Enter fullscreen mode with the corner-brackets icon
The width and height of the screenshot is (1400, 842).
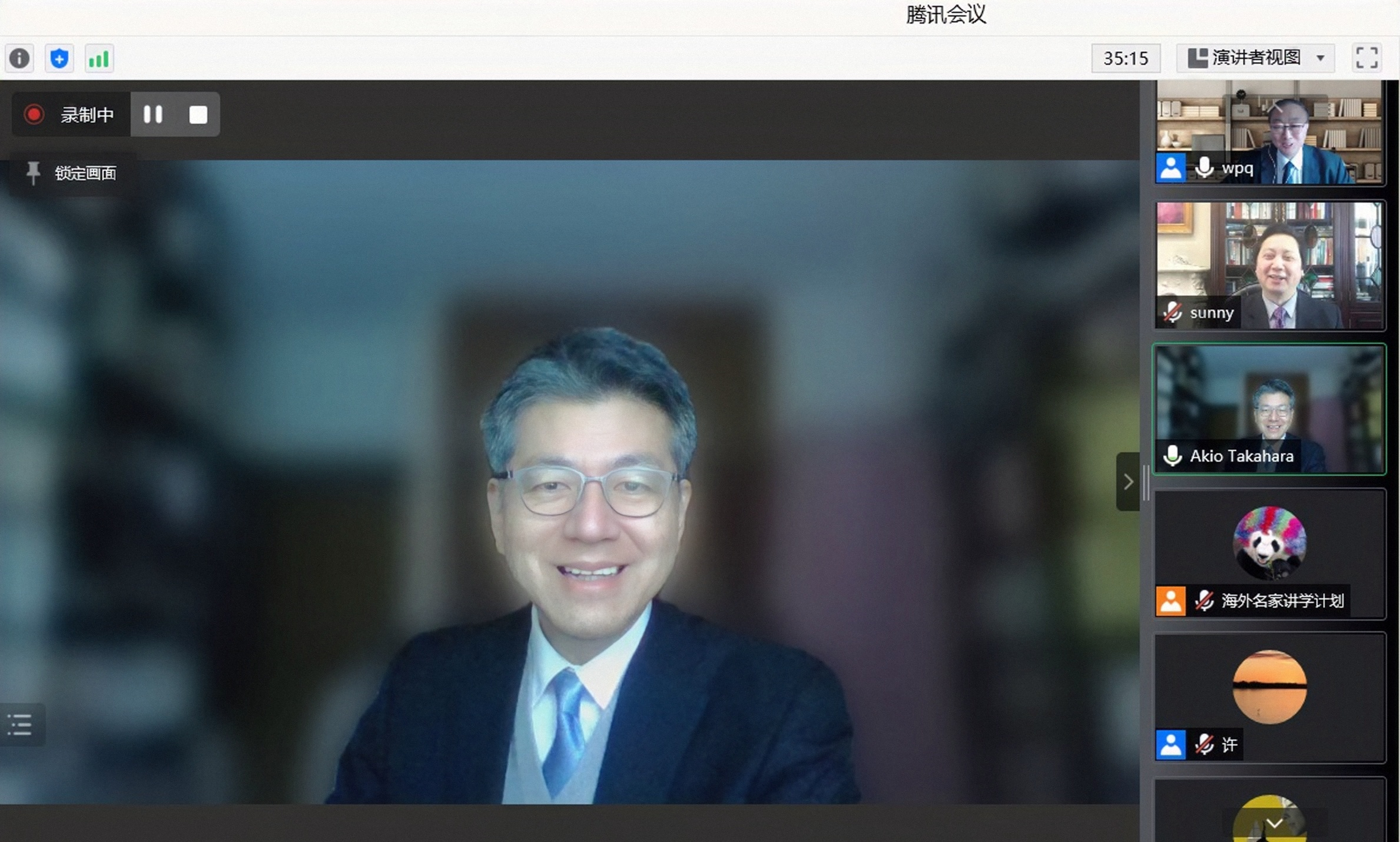[1366, 58]
